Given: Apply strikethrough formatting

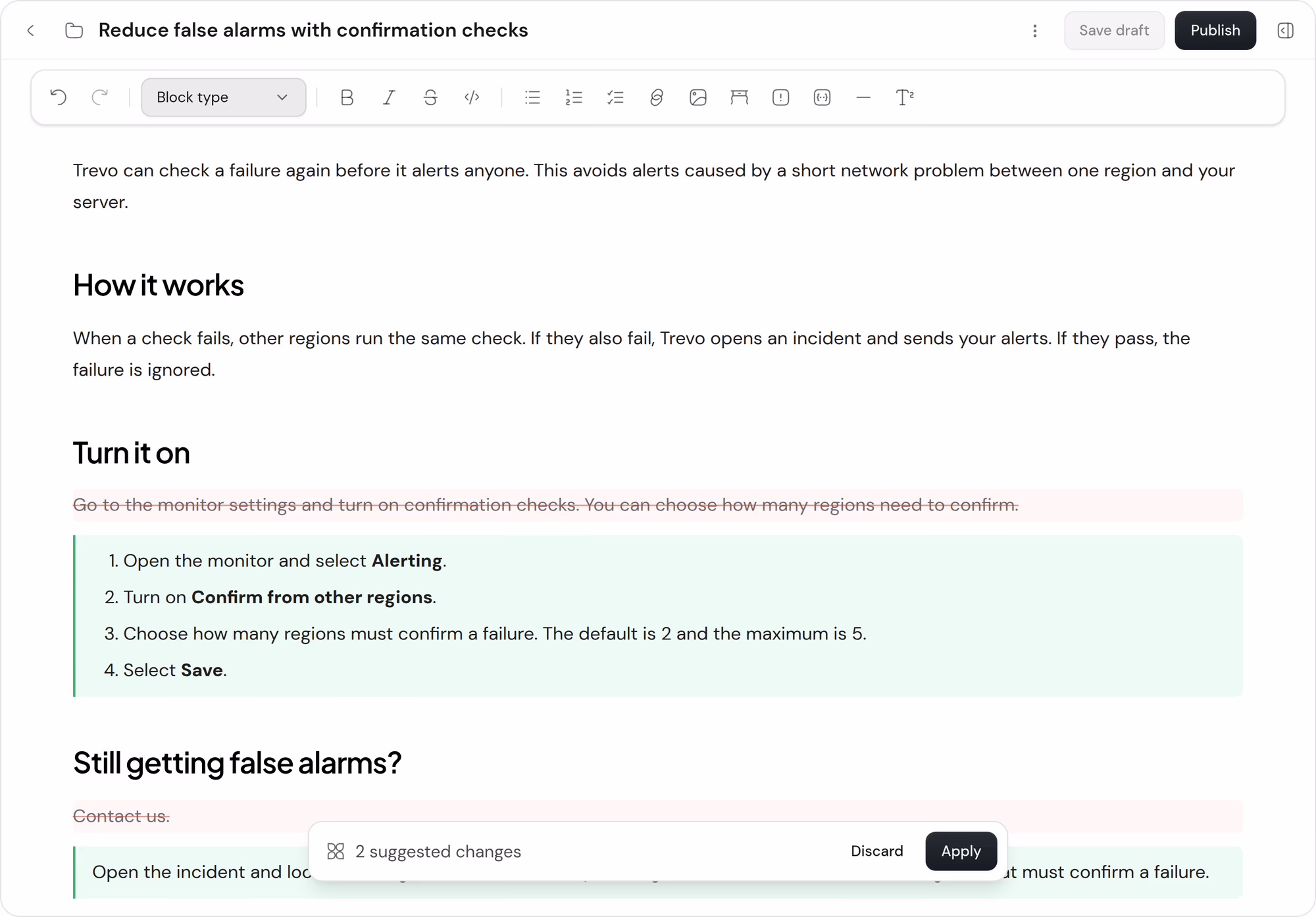Looking at the screenshot, I should pyautogui.click(x=430, y=97).
